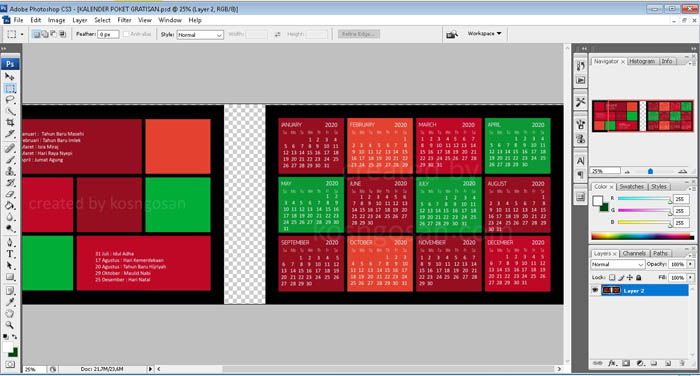Open the Opacity slider arrow
The width and height of the screenshot is (700, 376).
pos(691,264)
